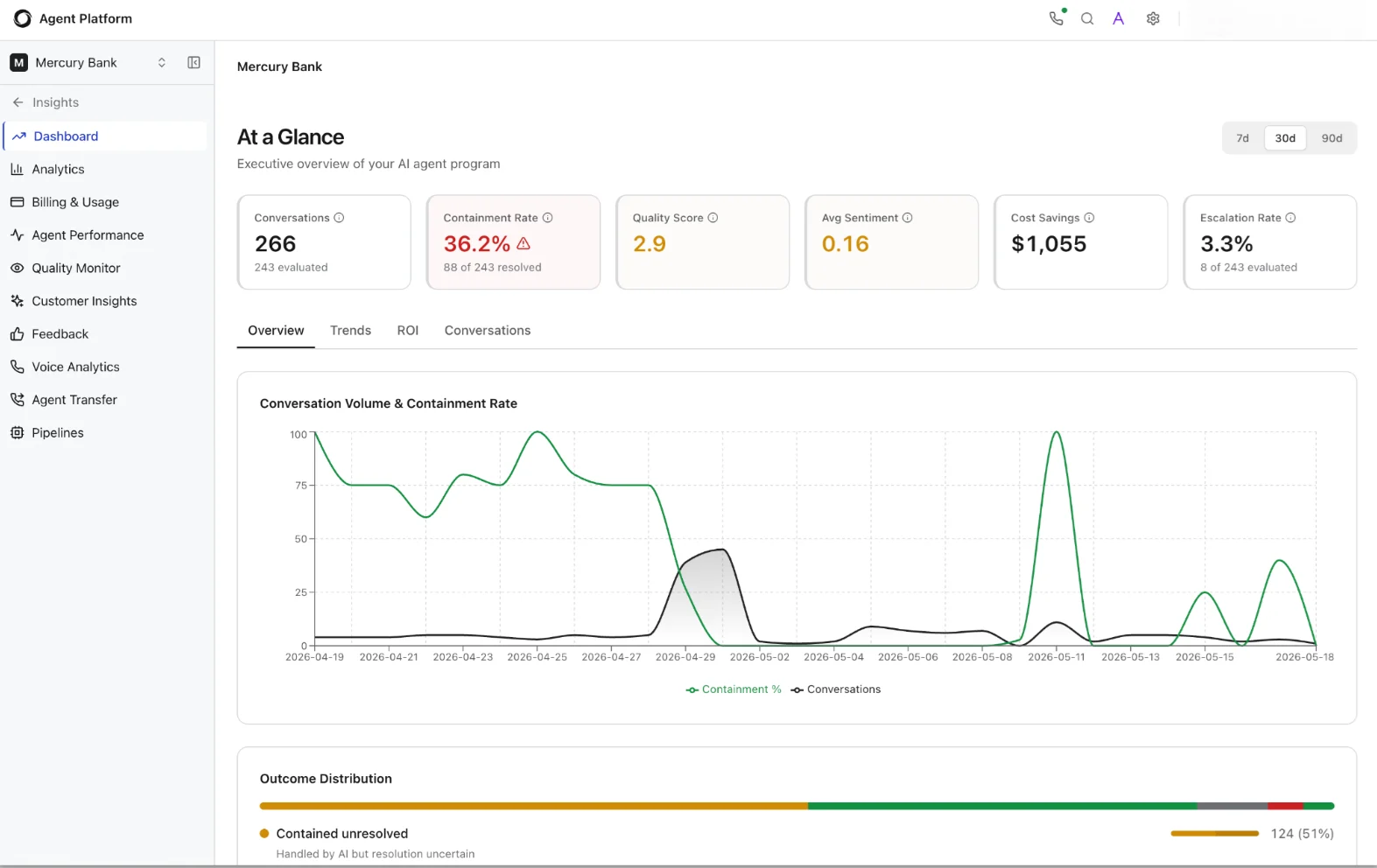Click the Containment Rate 36.2% card
1377x868 pixels.
click(513, 241)
